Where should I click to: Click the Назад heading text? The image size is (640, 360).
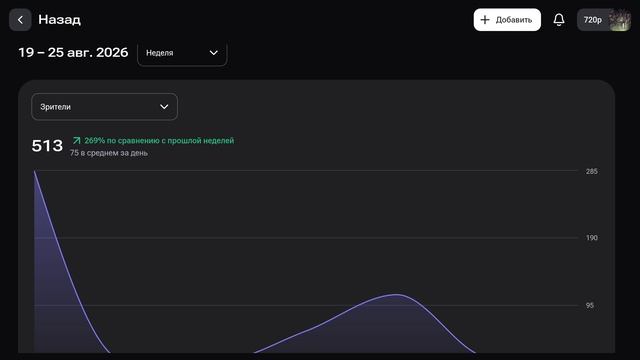[x=60, y=20]
